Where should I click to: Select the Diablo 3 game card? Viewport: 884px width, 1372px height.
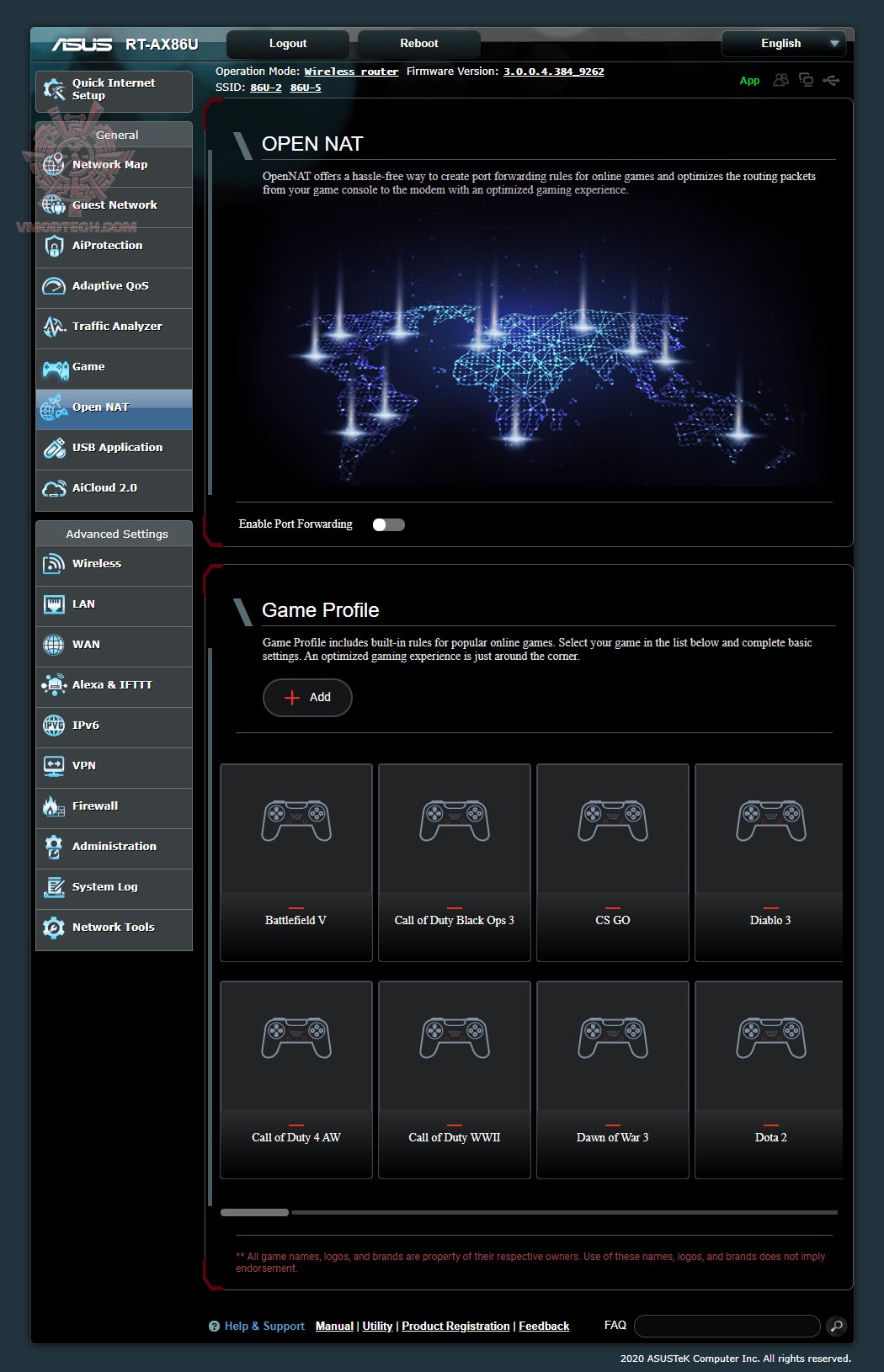[770, 863]
